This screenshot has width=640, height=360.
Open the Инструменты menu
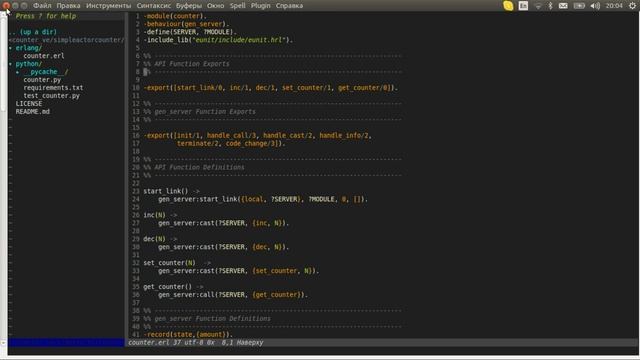[109, 6]
